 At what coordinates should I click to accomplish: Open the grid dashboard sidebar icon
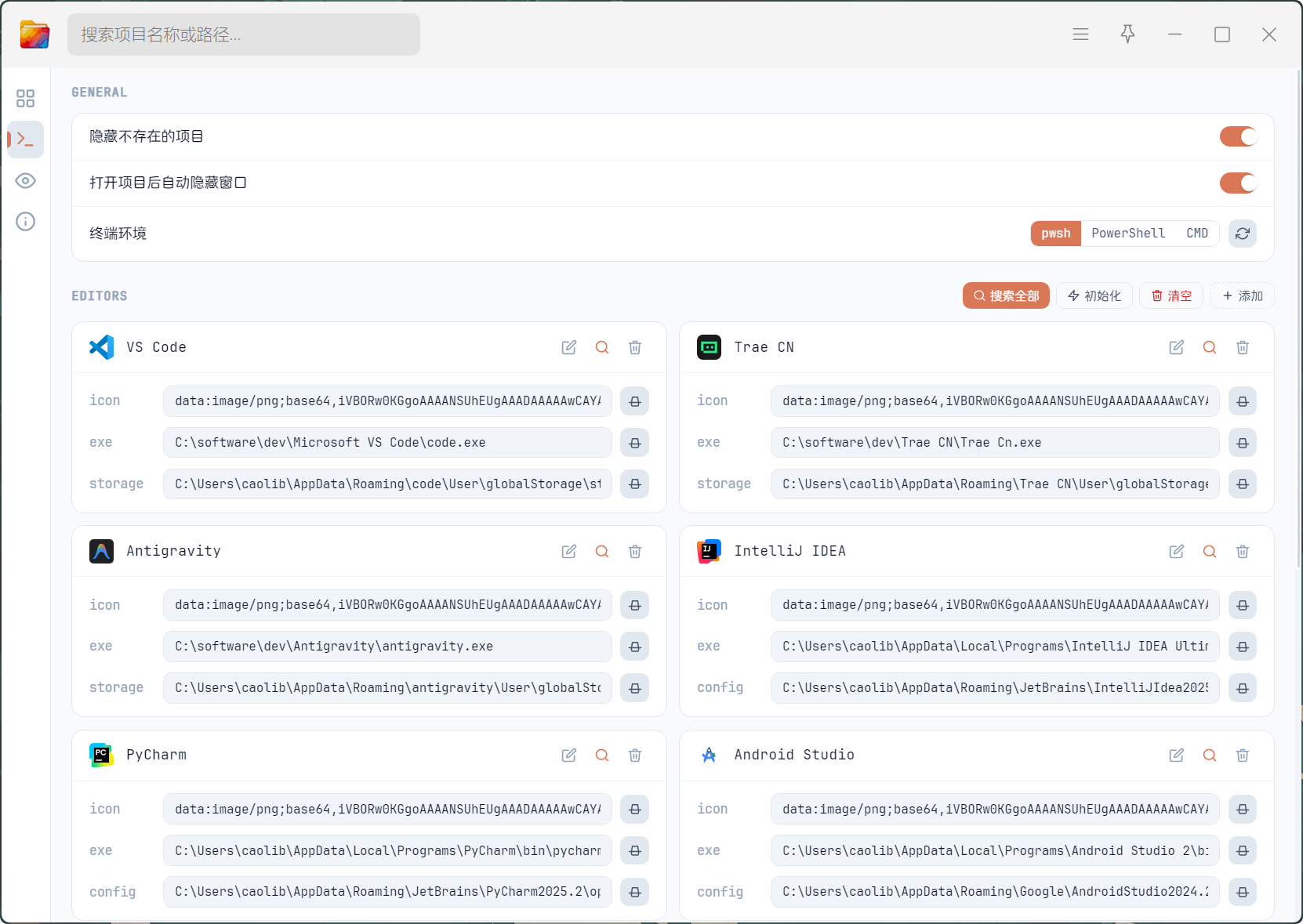(25, 98)
